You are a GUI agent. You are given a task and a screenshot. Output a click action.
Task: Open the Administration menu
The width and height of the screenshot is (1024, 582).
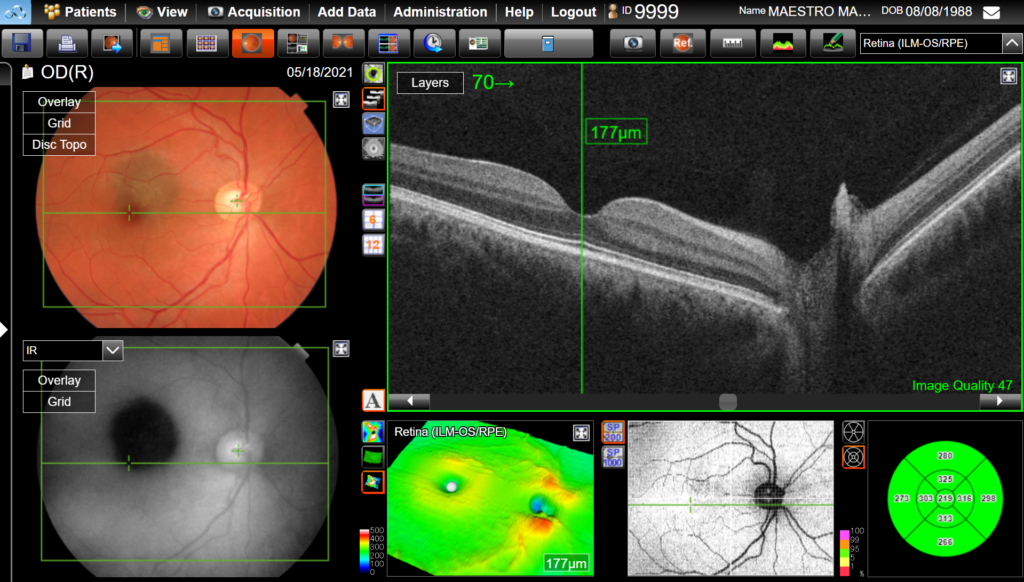click(440, 12)
